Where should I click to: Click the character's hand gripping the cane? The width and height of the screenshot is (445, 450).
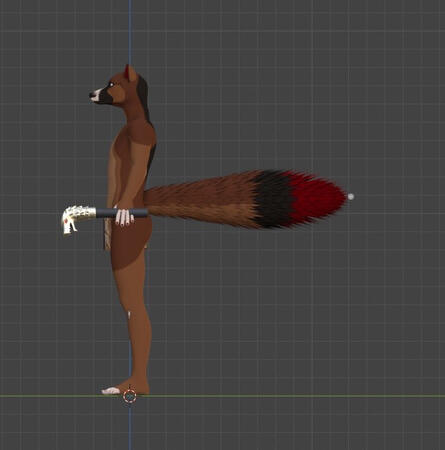(x=124, y=217)
